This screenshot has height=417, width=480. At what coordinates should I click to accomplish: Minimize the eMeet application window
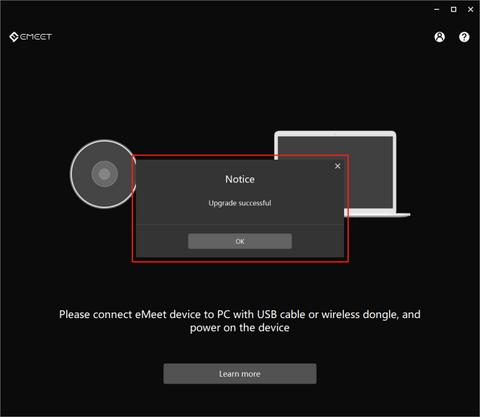point(437,9)
